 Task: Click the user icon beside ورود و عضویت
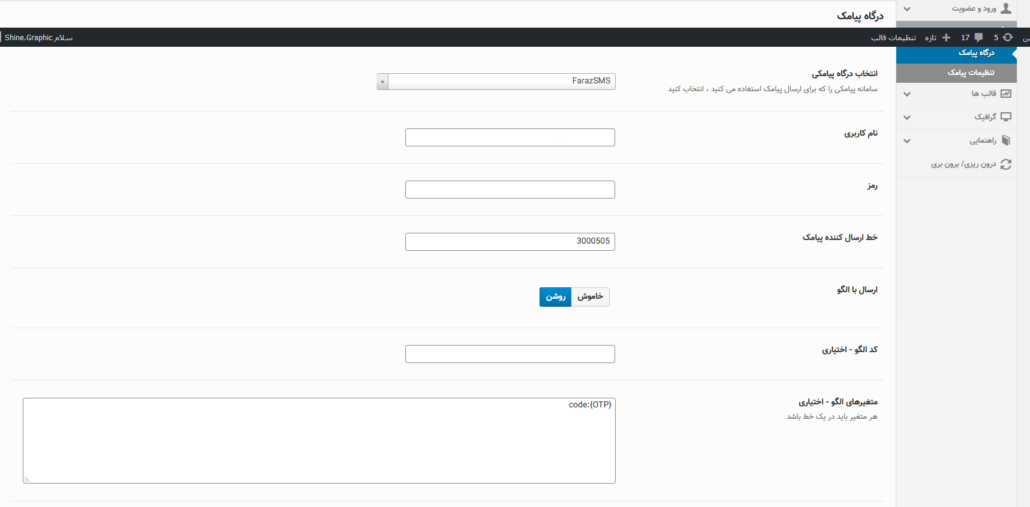[1006, 9]
